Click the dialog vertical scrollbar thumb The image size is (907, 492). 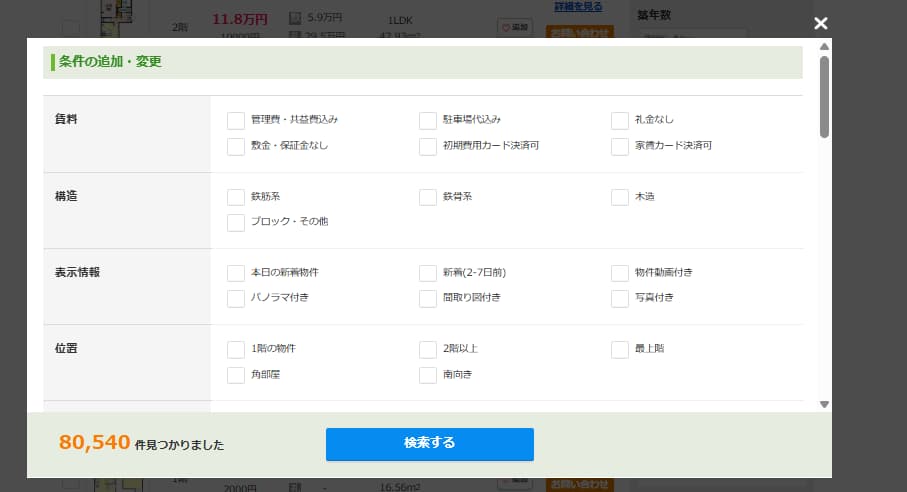point(824,97)
